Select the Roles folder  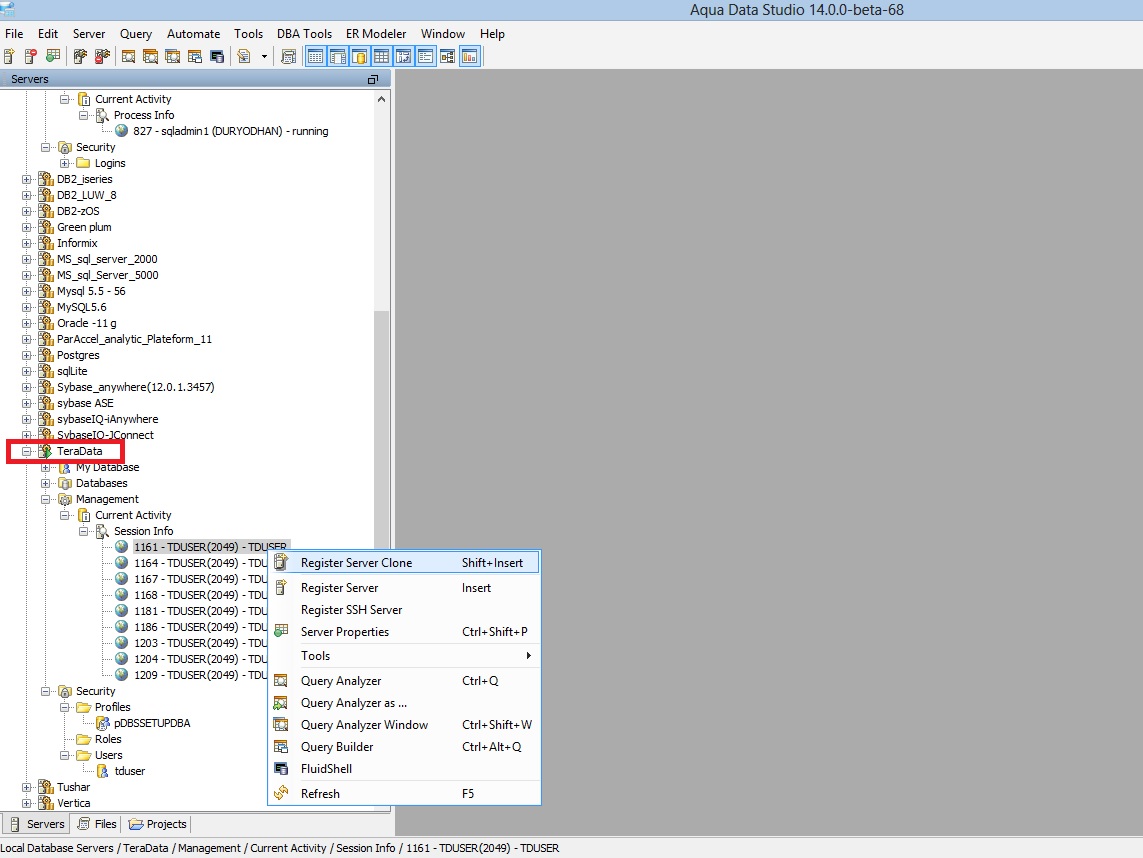coord(108,739)
